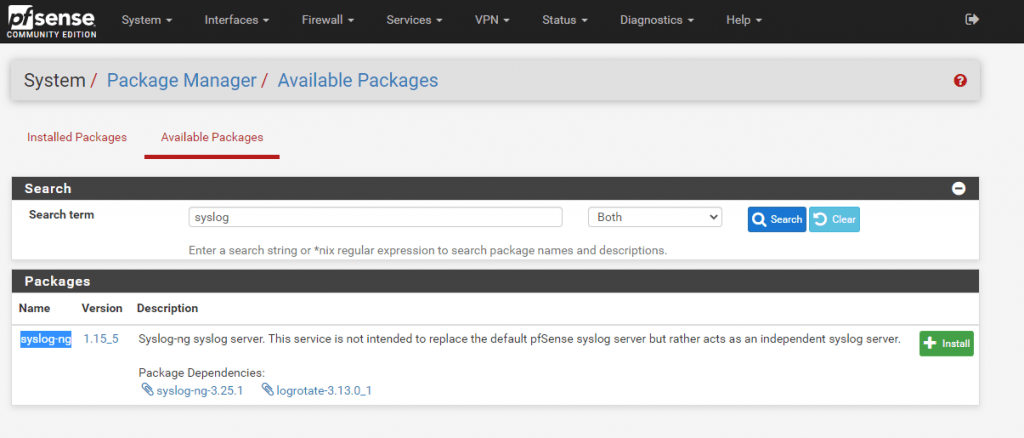Image resolution: width=1024 pixels, height=438 pixels.
Task: Click the System breadcrumb text
Action: 55,81
